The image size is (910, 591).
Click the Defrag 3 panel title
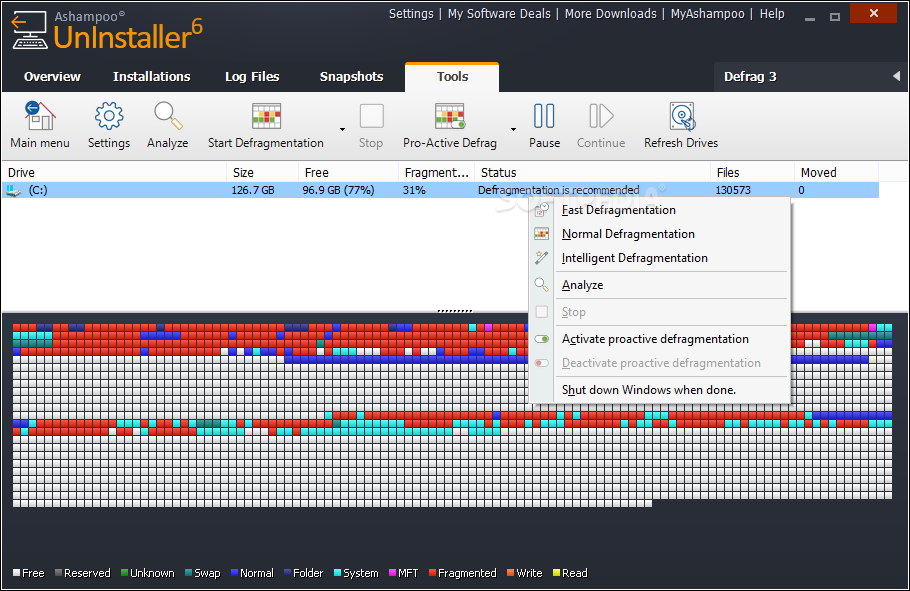pos(750,77)
